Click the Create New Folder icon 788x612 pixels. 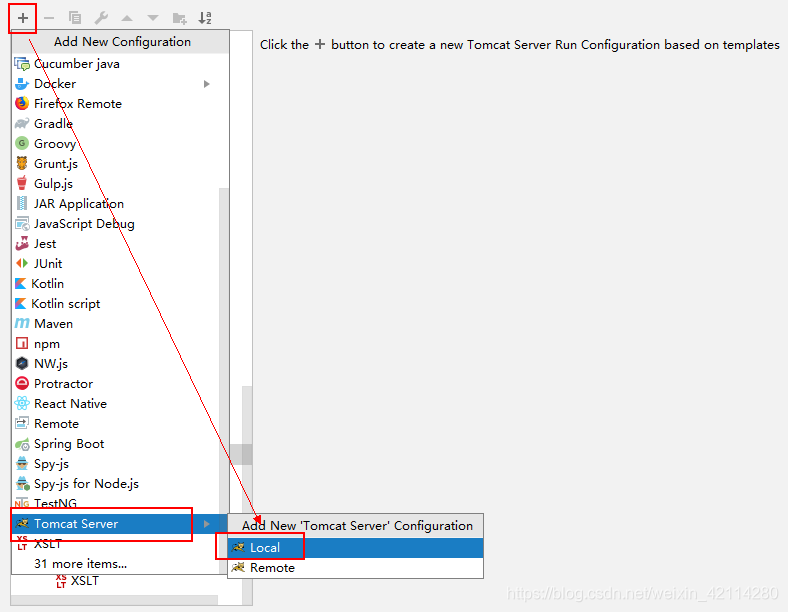(x=179, y=18)
